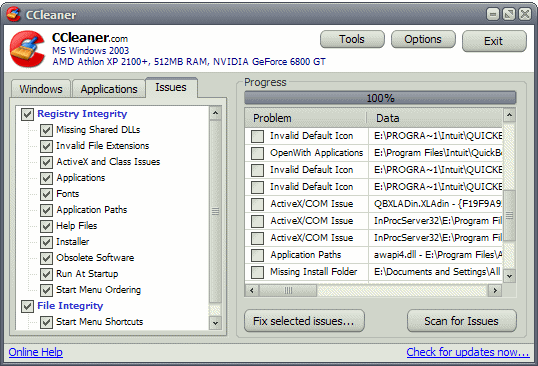Check the Missing Install Folder row
The height and width of the screenshot is (366, 538).
257,272
